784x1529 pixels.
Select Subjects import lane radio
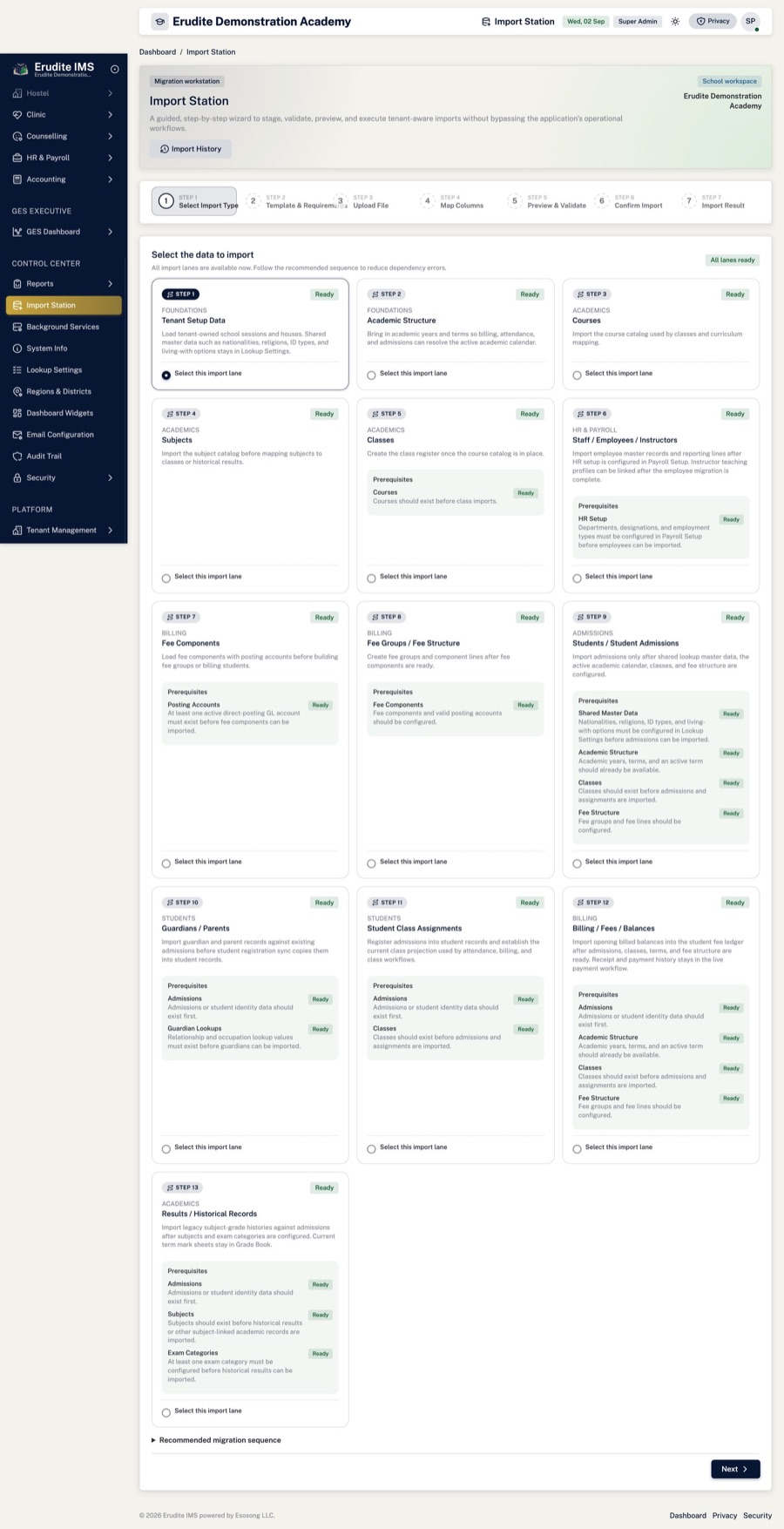[166, 578]
